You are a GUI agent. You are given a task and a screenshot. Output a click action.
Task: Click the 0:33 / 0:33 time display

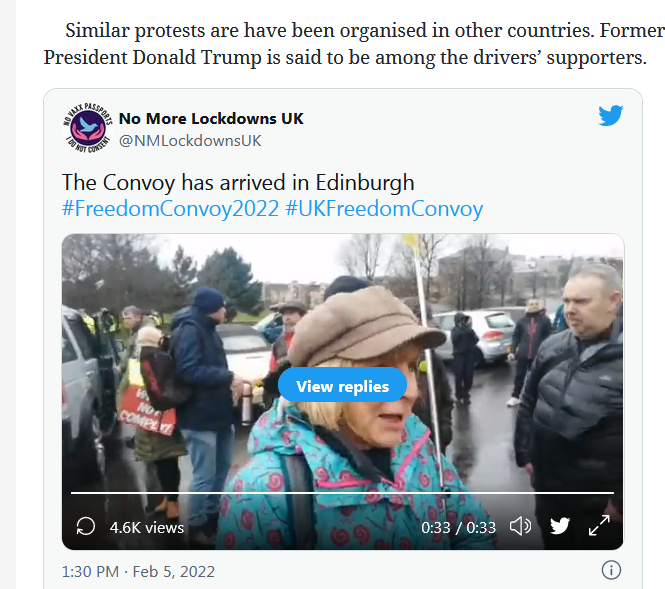458,528
